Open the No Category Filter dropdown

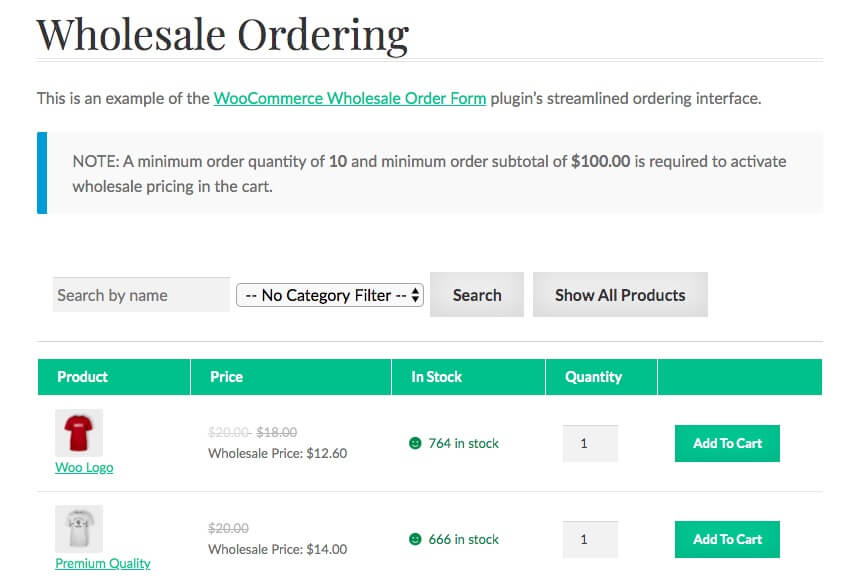click(x=330, y=295)
